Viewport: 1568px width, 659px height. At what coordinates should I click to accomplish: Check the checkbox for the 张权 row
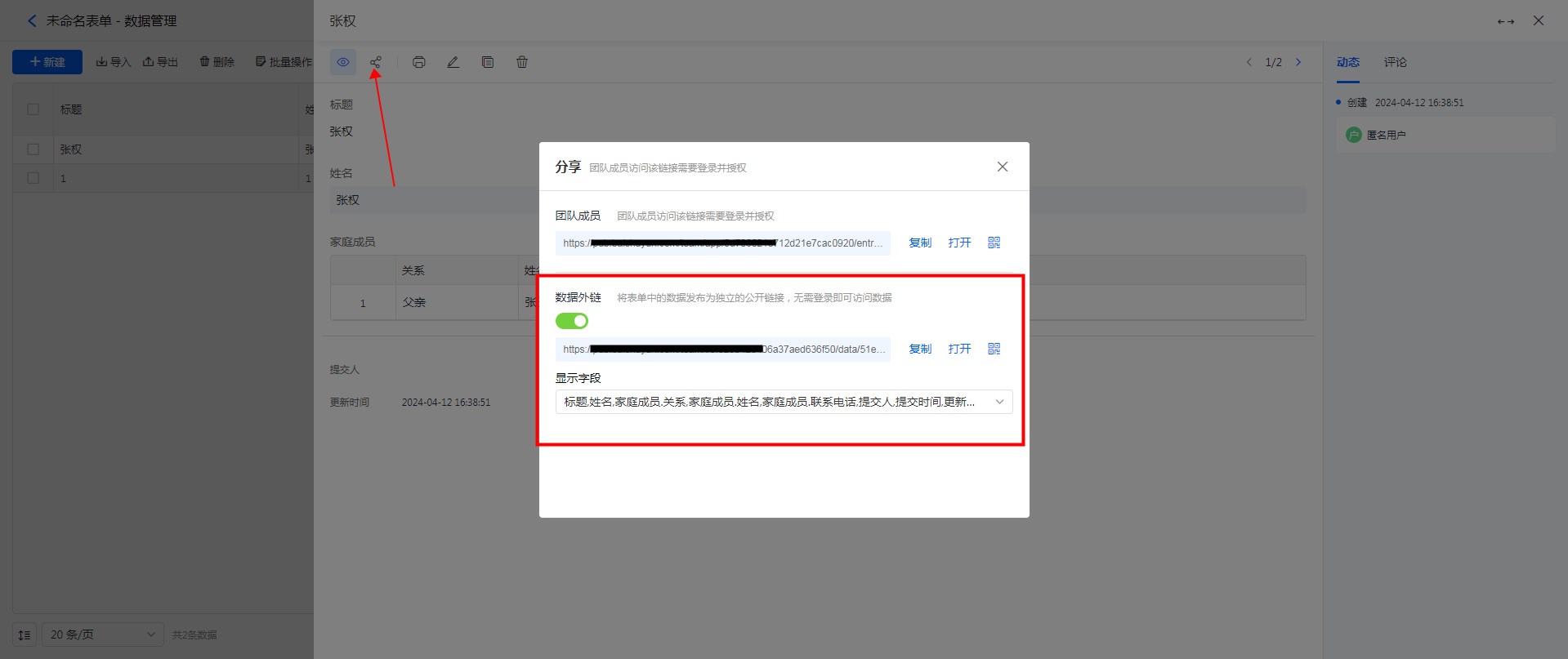34,149
